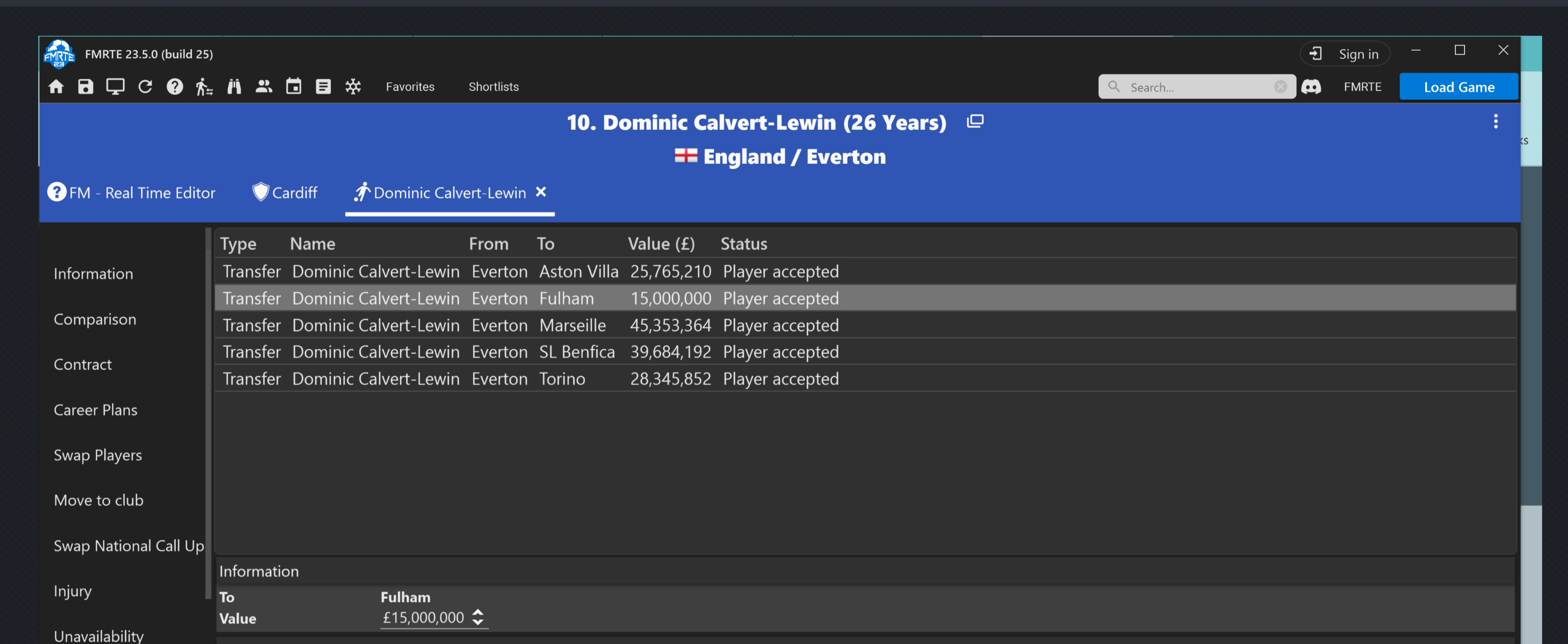
Task: Open the notes list icon
Action: pyautogui.click(x=323, y=87)
